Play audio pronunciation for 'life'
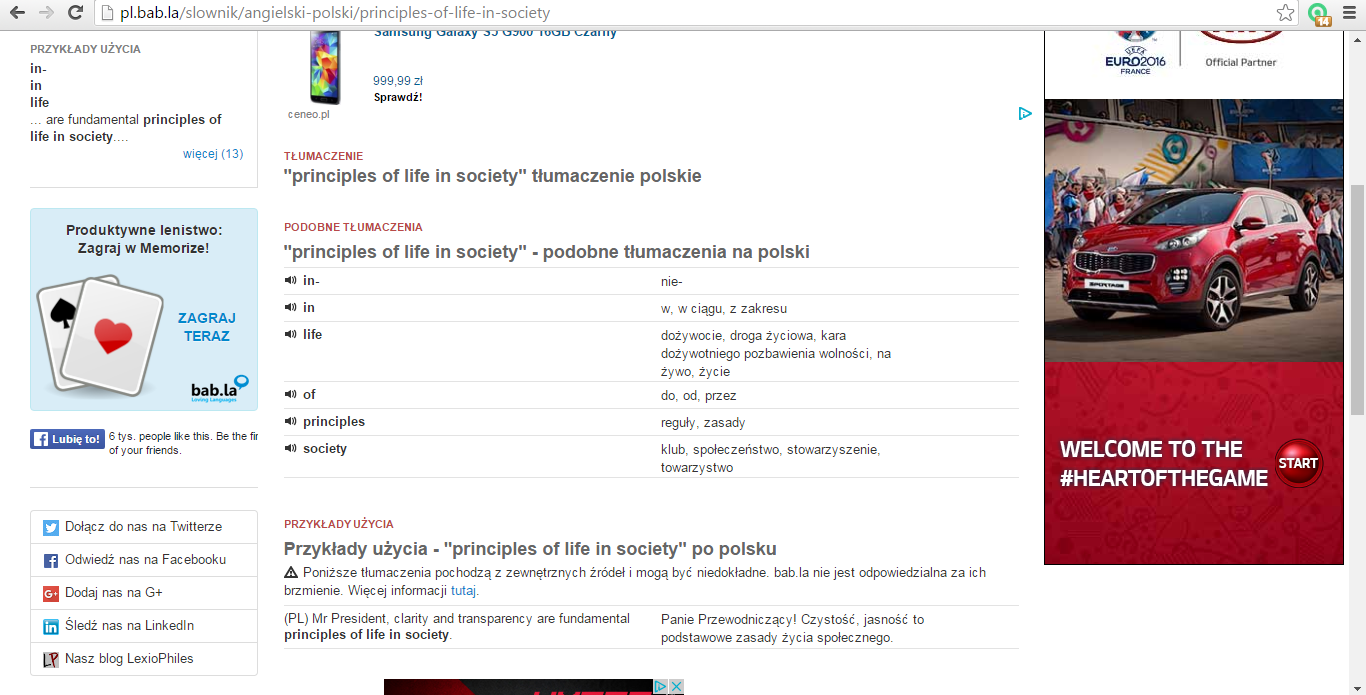 [291, 335]
